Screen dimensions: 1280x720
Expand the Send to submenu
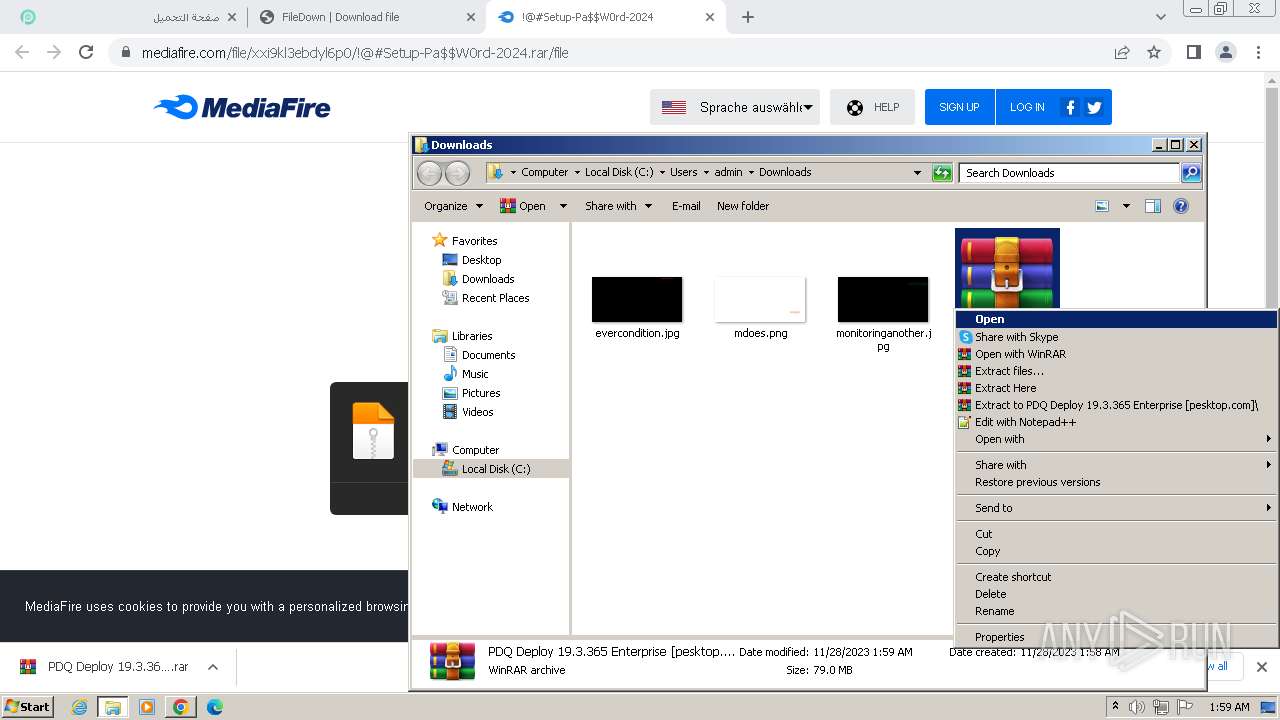(x=1116, y=508)
